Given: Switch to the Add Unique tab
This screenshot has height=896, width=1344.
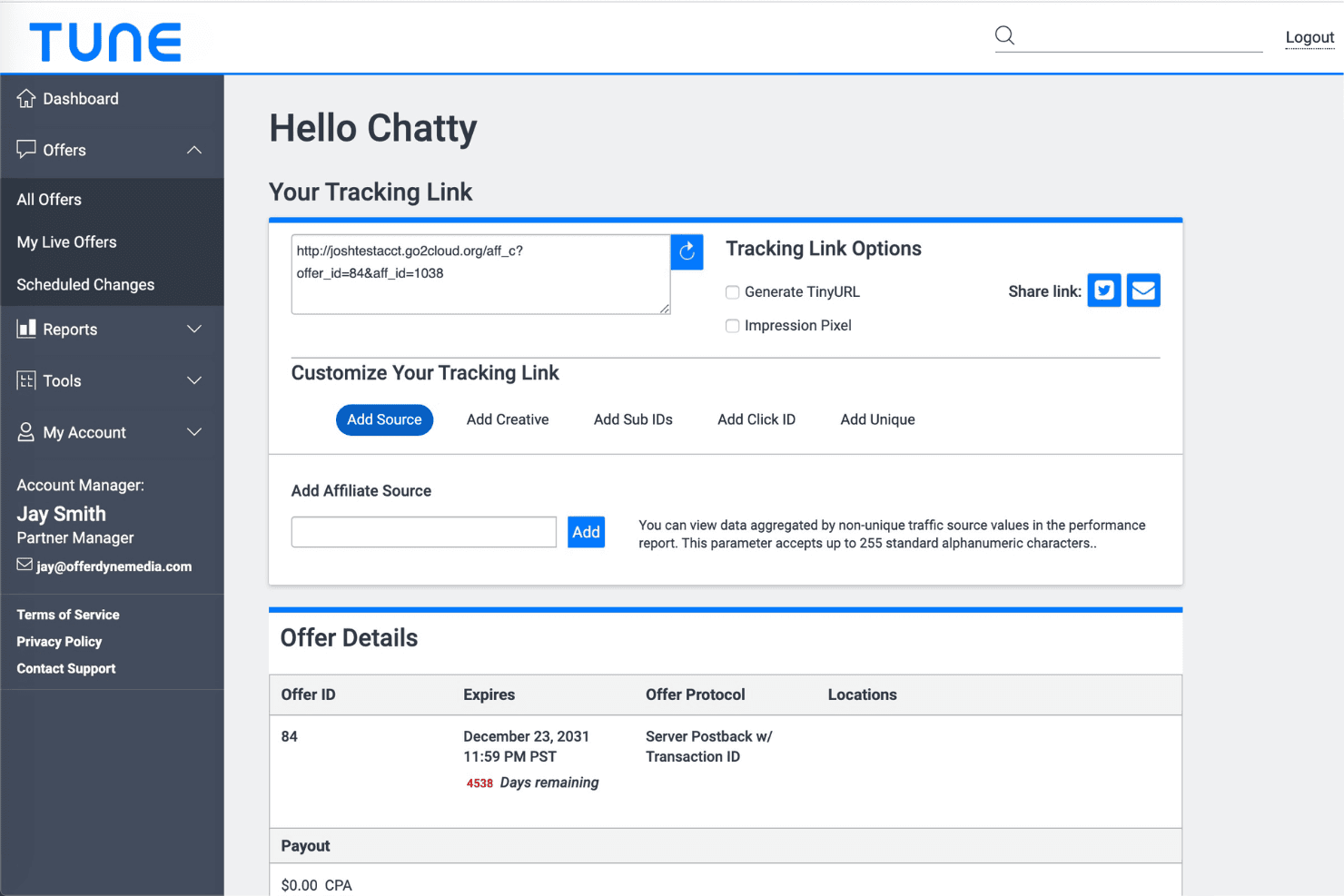Looking at the screenshot, I should (x=877, y=419).
